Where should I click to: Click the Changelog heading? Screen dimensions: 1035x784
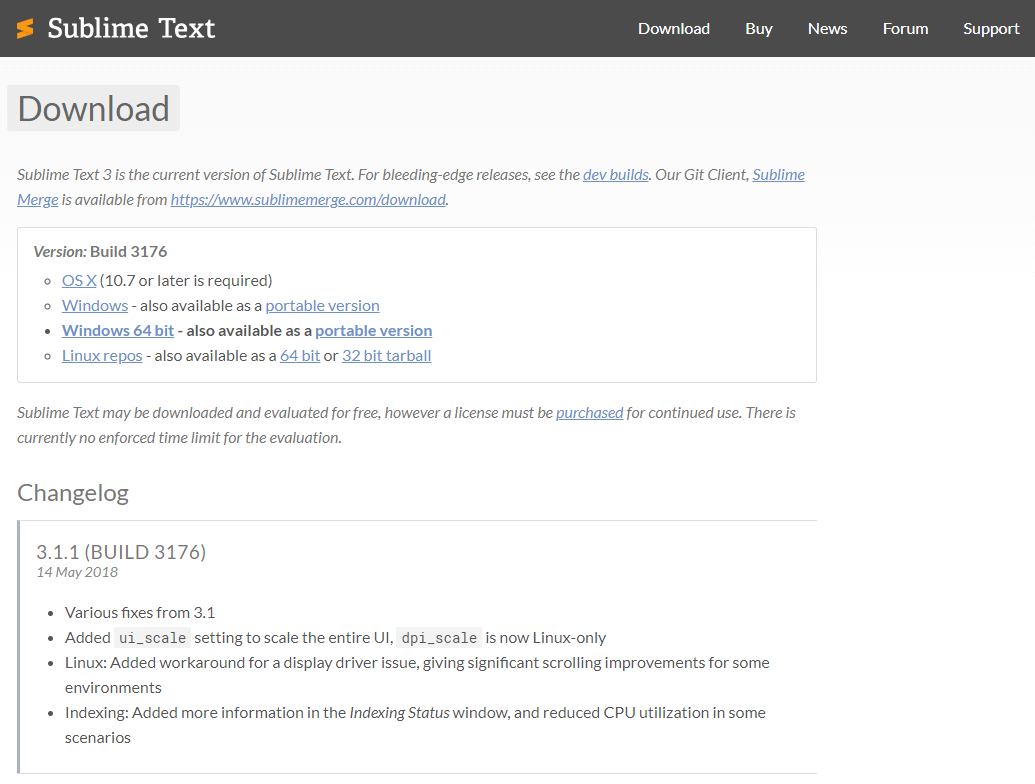click(x=73, y=493)
